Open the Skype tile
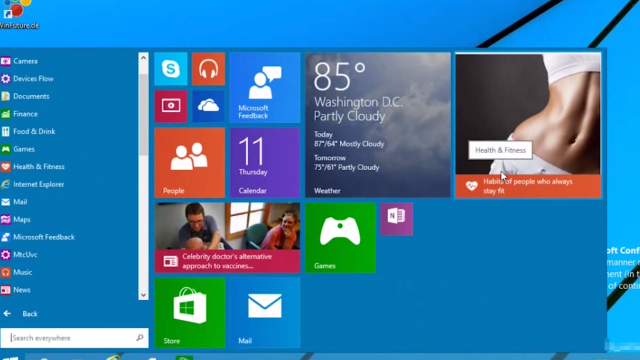Viewport: 640px width, 360px height. 171,69
